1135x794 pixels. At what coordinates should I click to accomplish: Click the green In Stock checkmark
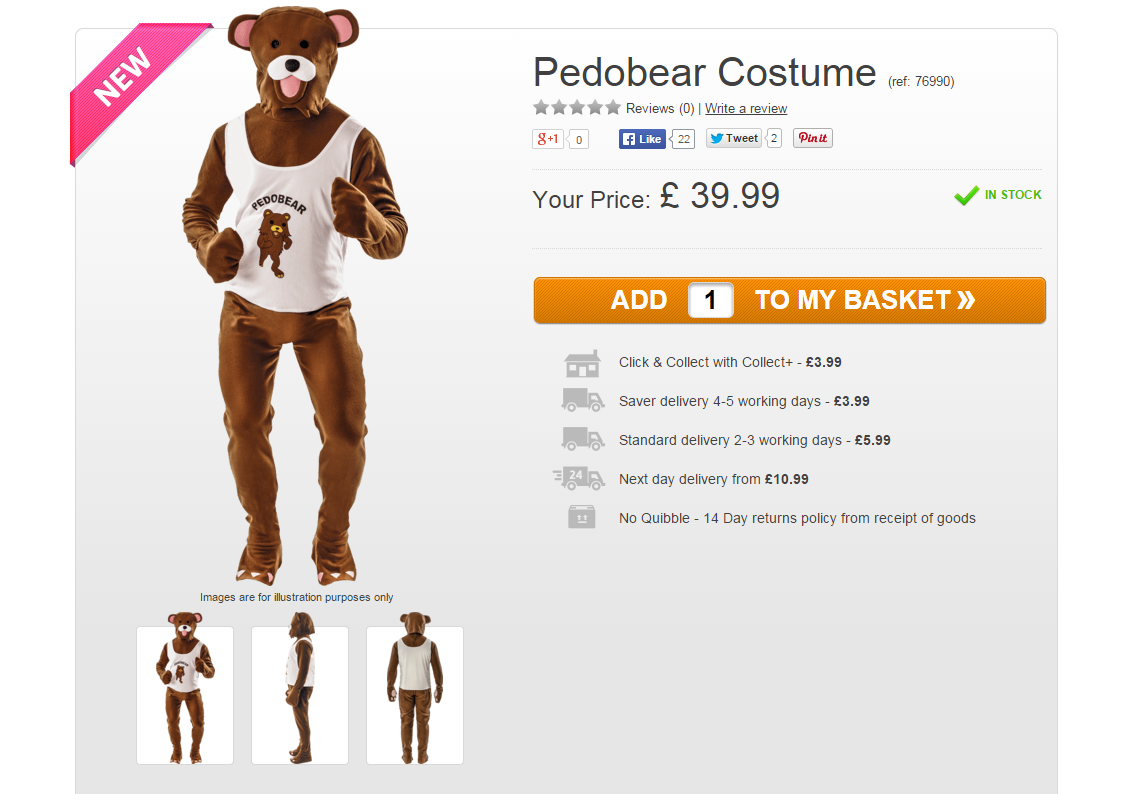tap(966, 195)
